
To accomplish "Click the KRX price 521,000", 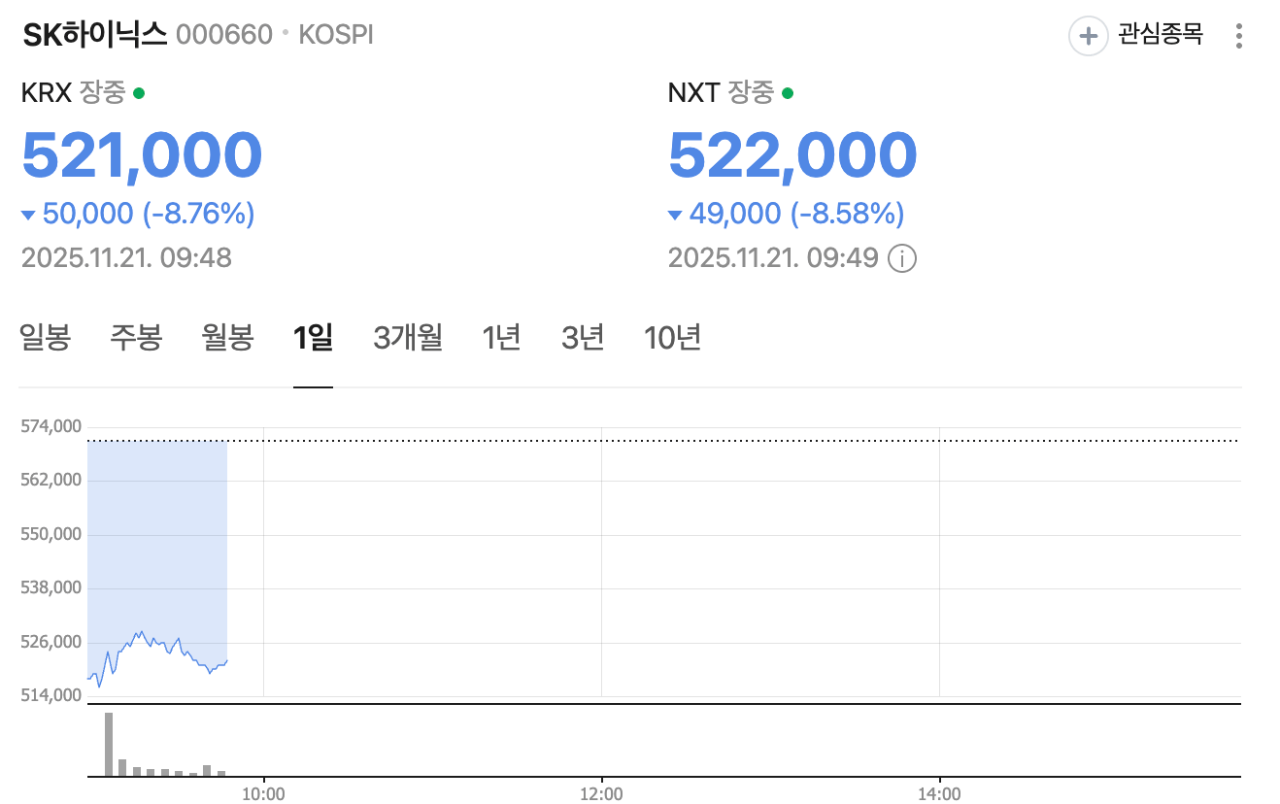I will pos(142,156).
